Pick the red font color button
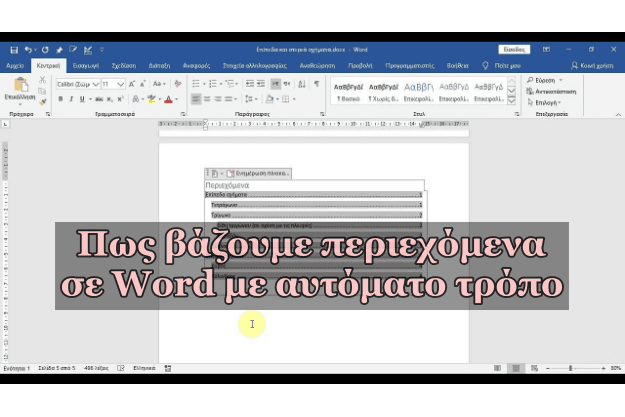Viewport: 625px width, 417px height. coord(168,99)
